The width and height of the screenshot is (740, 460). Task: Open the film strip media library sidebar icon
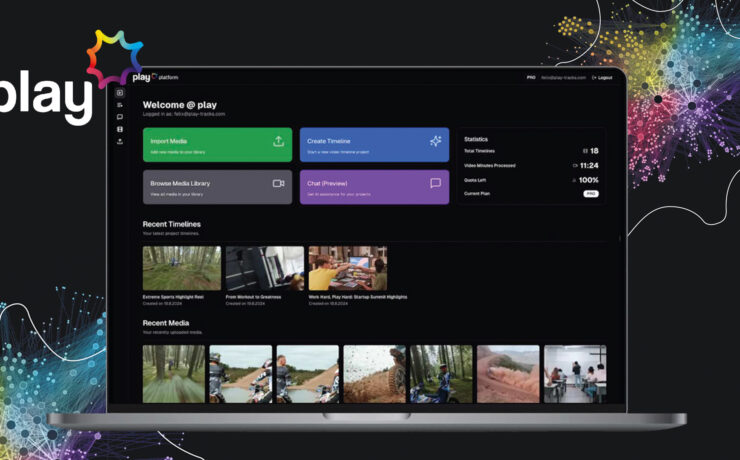[120, 129]
